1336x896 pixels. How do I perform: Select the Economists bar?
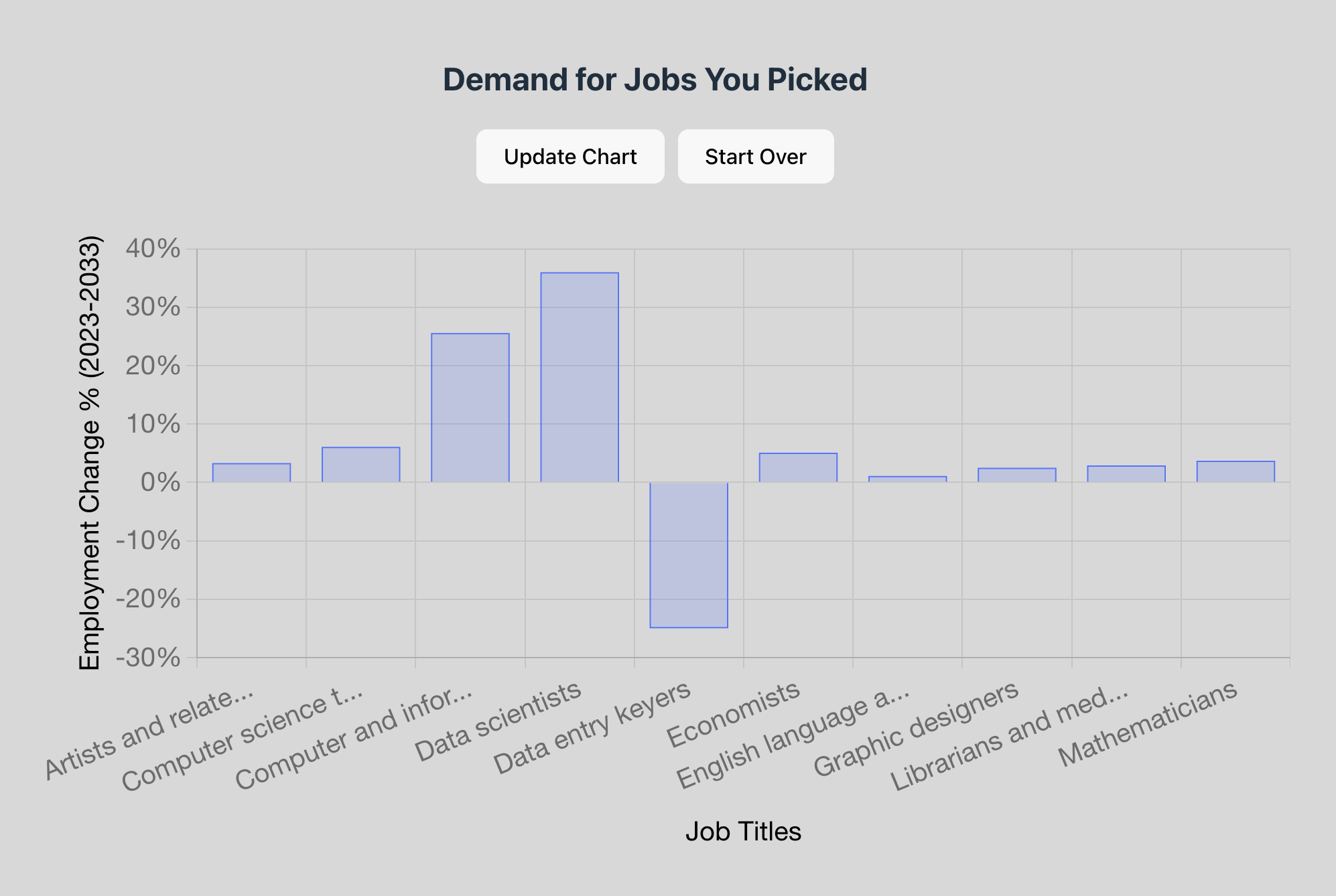[x=797, y=467]
